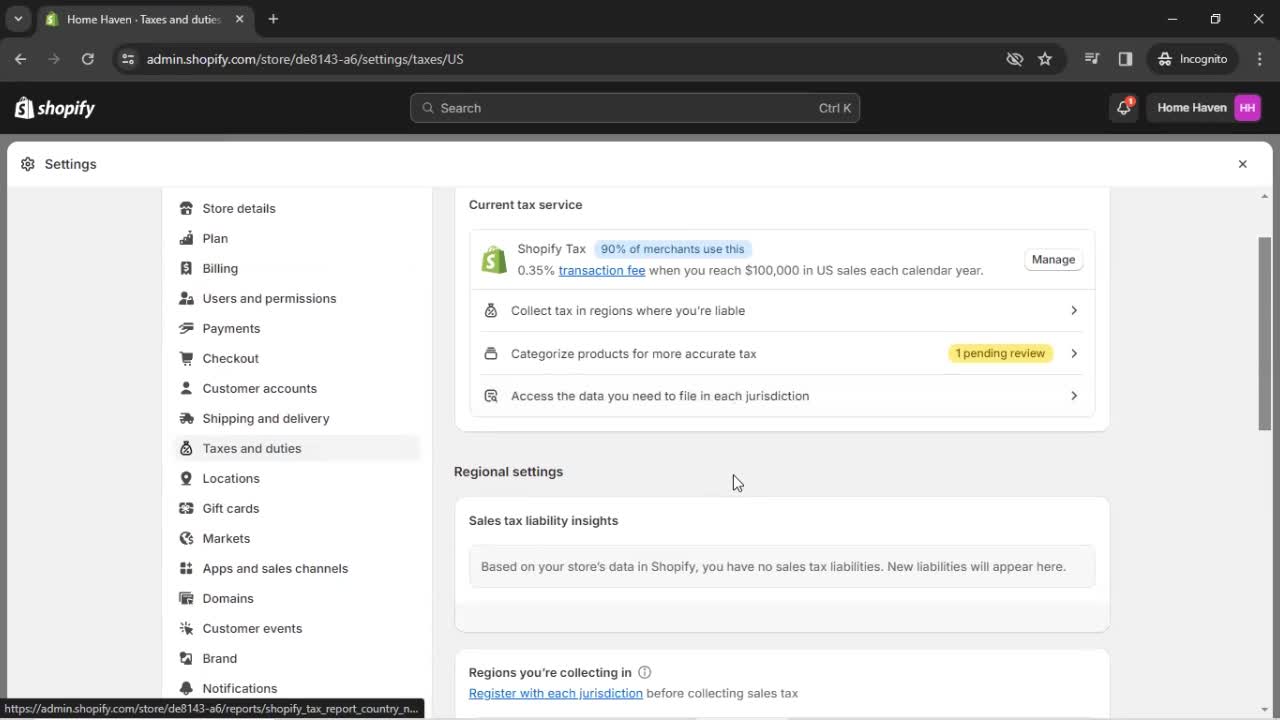The width and height of the screenshot is (1280, 720).
Task: Open Plan settings
Action: point(215,238)
